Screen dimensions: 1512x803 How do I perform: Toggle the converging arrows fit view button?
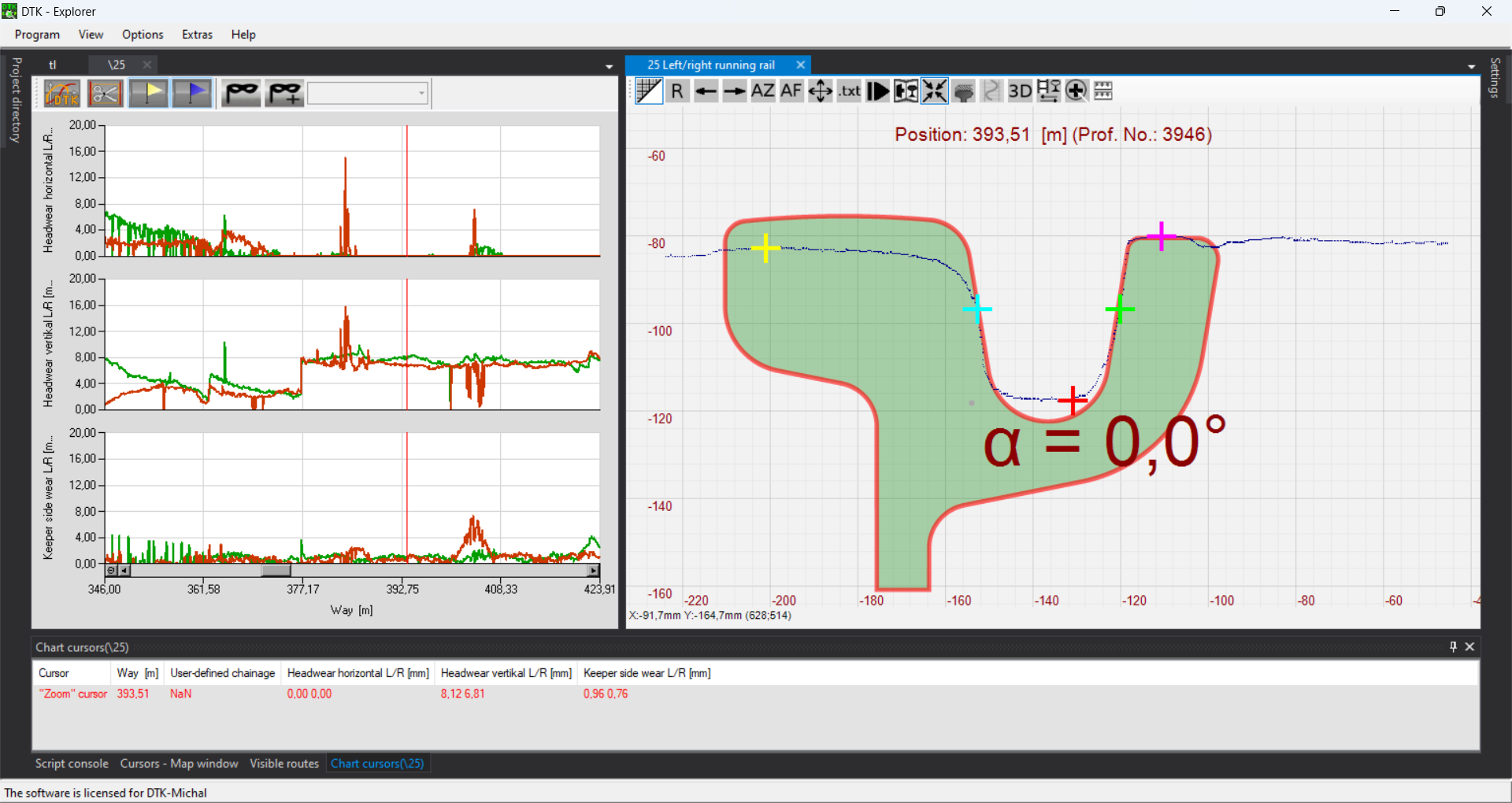coord(935,91)
